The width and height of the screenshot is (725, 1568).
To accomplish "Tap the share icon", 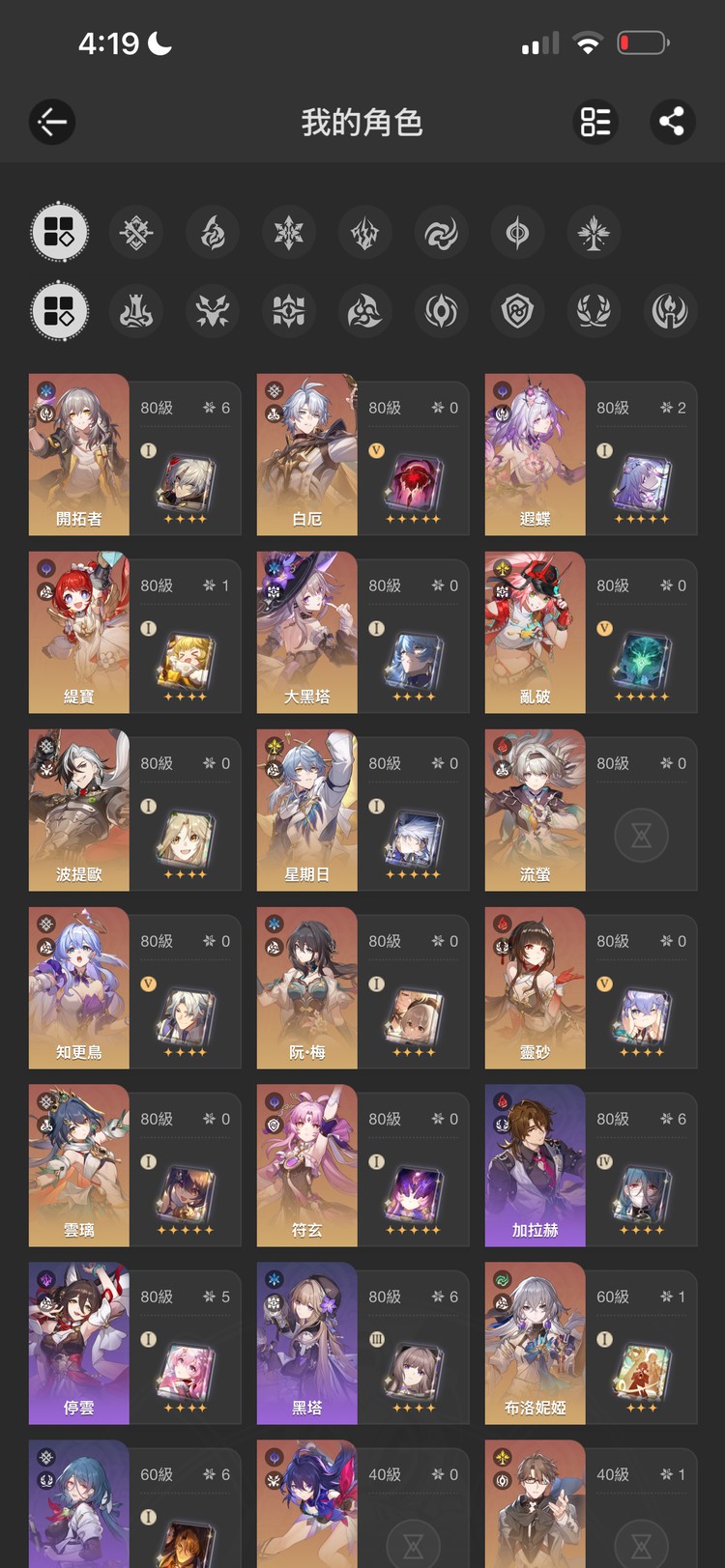I will tap(672, 122).
